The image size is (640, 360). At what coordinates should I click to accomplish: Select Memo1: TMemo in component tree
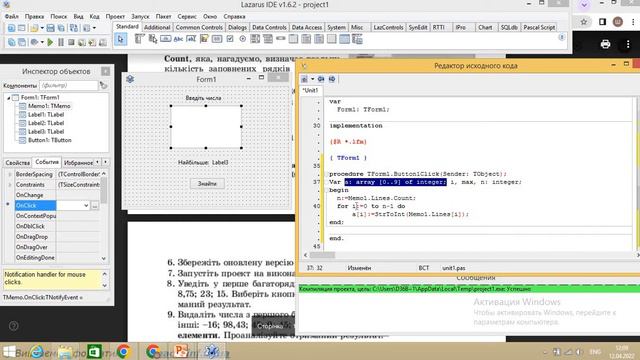coord(49,106)
